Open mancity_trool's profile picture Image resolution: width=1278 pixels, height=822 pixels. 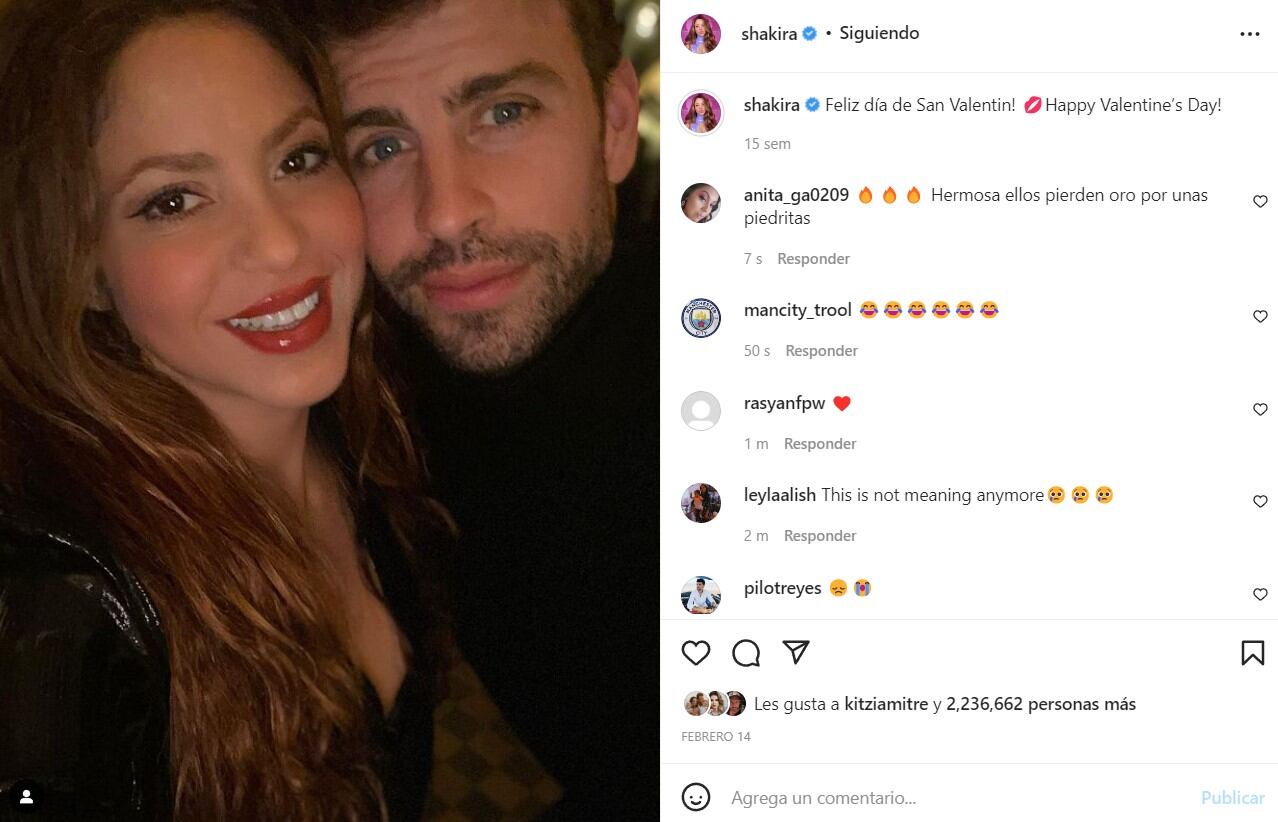[x=701, y=317]
